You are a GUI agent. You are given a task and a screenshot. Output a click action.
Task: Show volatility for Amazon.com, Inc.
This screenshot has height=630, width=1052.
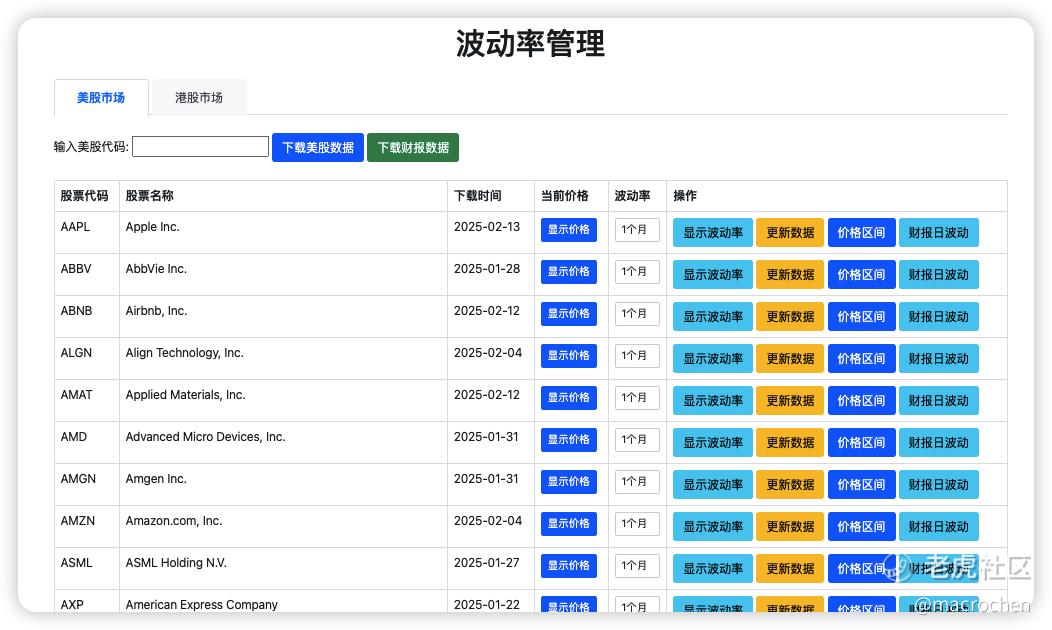[x=713, y=526]
